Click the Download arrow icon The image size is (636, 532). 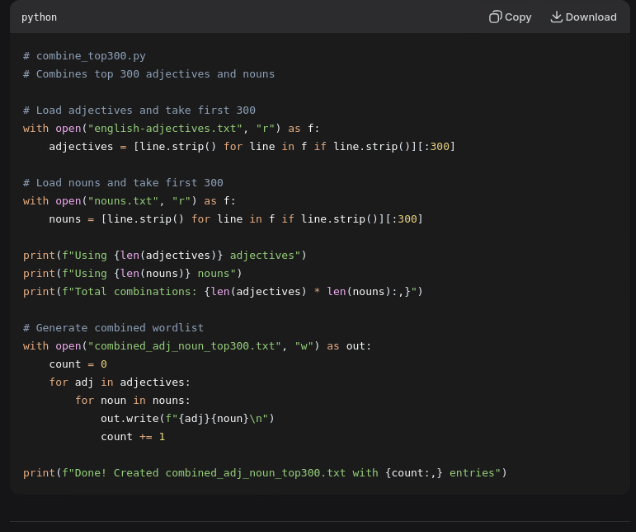click(x=556, y=17)
